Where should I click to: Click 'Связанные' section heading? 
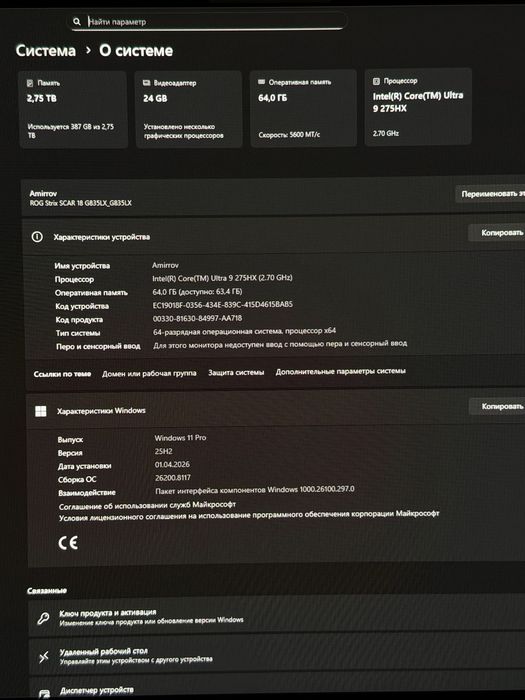[x=47, y=591]
